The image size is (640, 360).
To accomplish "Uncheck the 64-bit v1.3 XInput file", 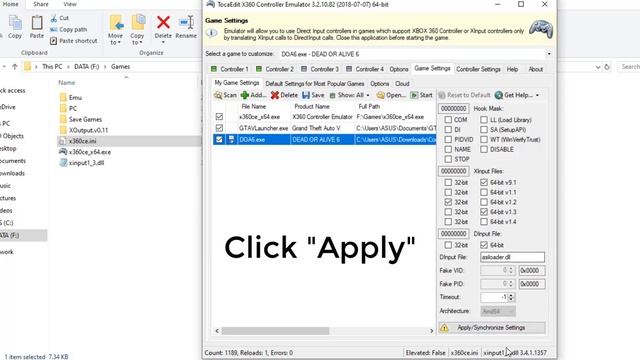I will pyautogui.click(x=484, y=211).
